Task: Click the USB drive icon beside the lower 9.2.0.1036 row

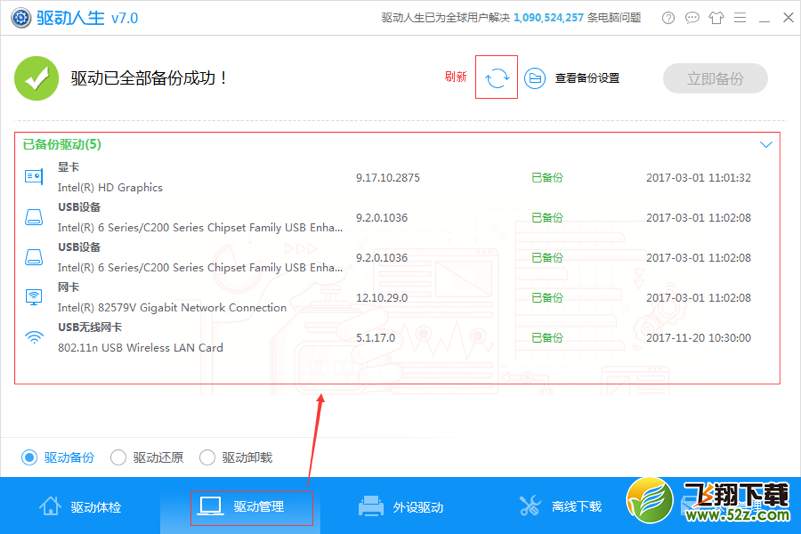Action: pyautogui.click(x=34, y=257)
